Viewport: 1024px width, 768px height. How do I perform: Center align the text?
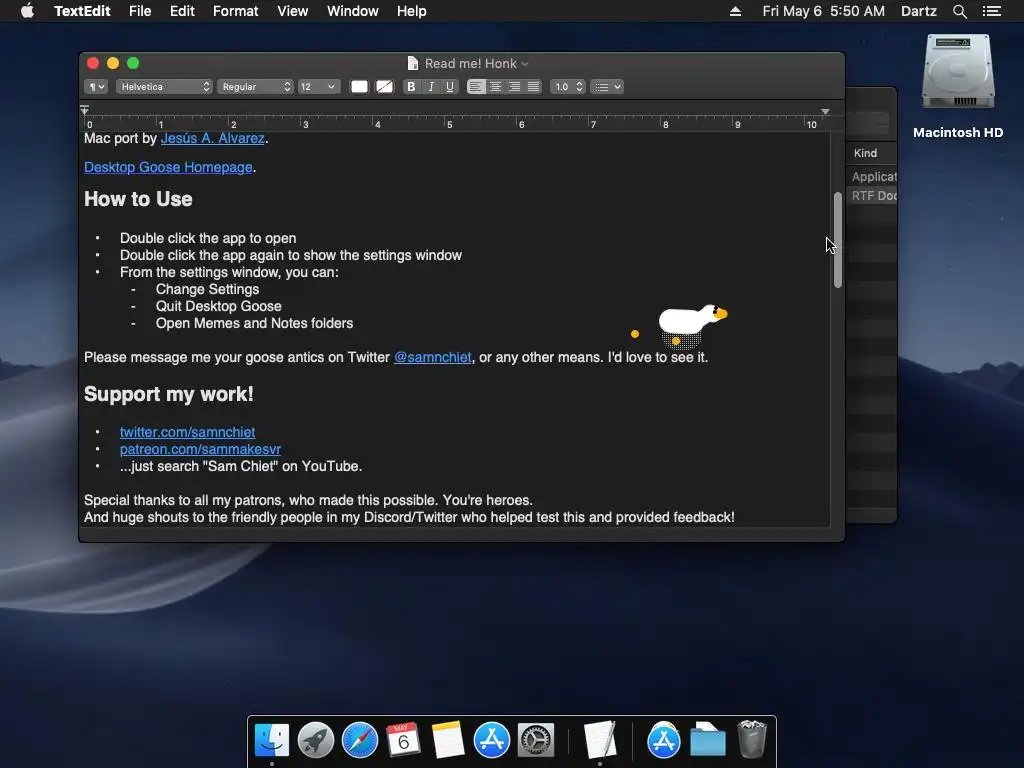[496, 87]
